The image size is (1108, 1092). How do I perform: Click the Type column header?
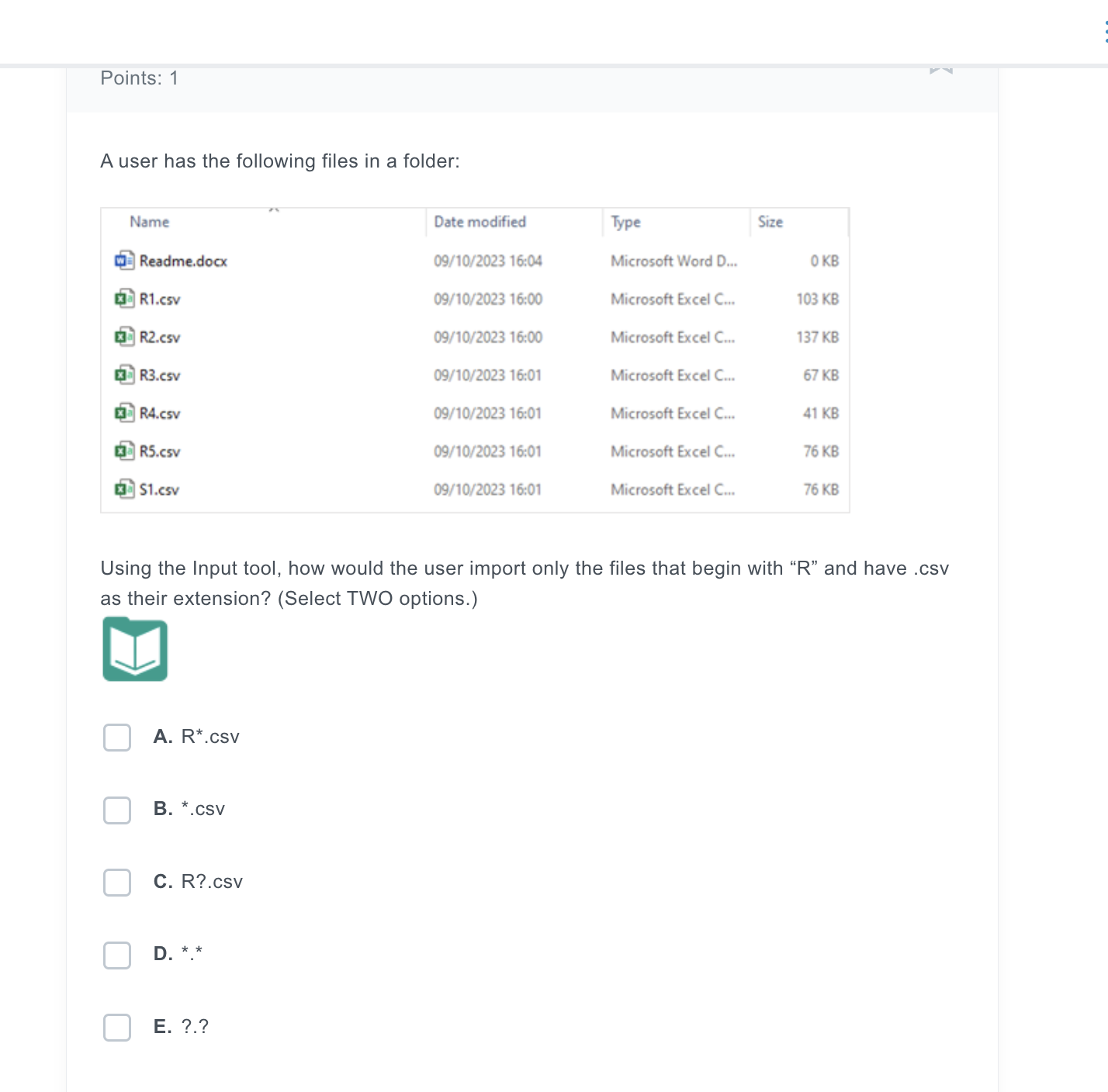(x=626, y=223)
